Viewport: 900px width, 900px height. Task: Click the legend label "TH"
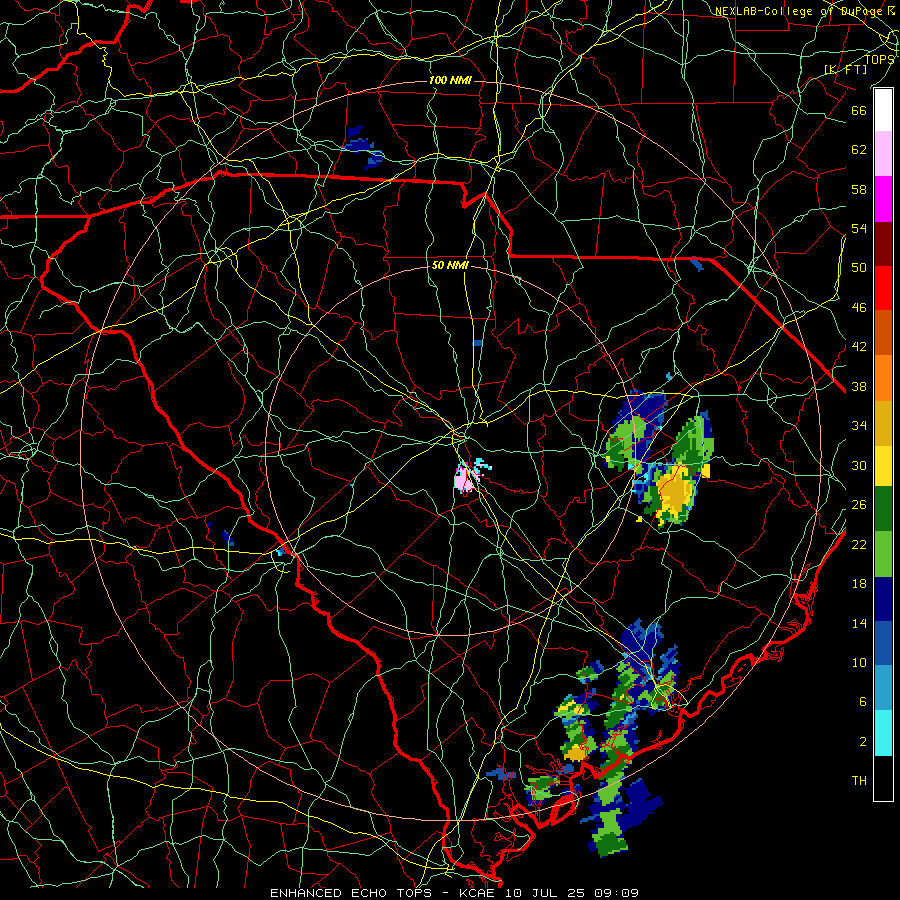(859, 781)
